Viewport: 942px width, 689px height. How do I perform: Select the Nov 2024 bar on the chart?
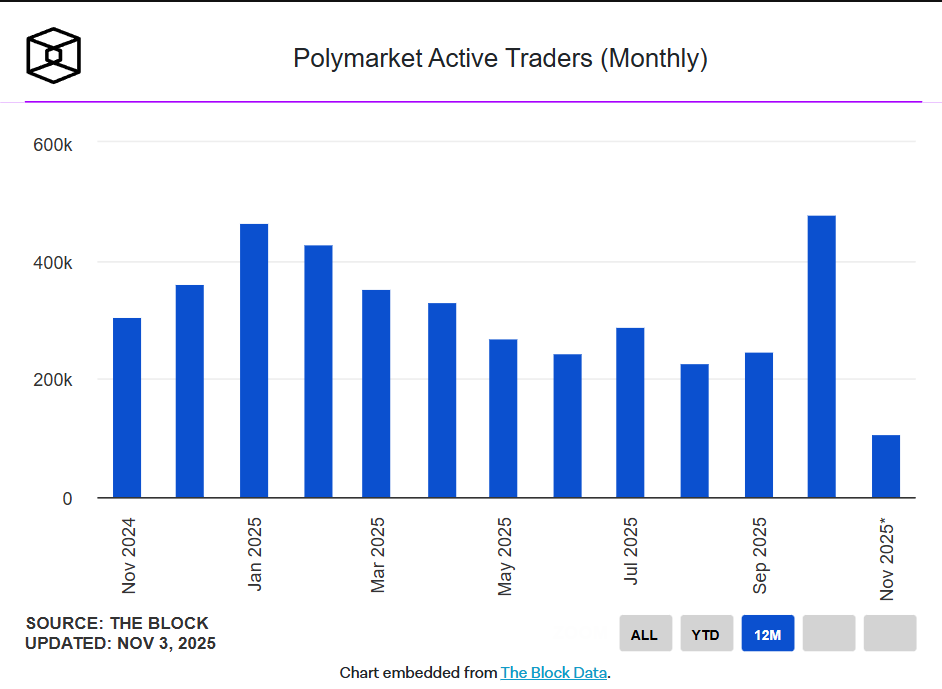point(128,405)
